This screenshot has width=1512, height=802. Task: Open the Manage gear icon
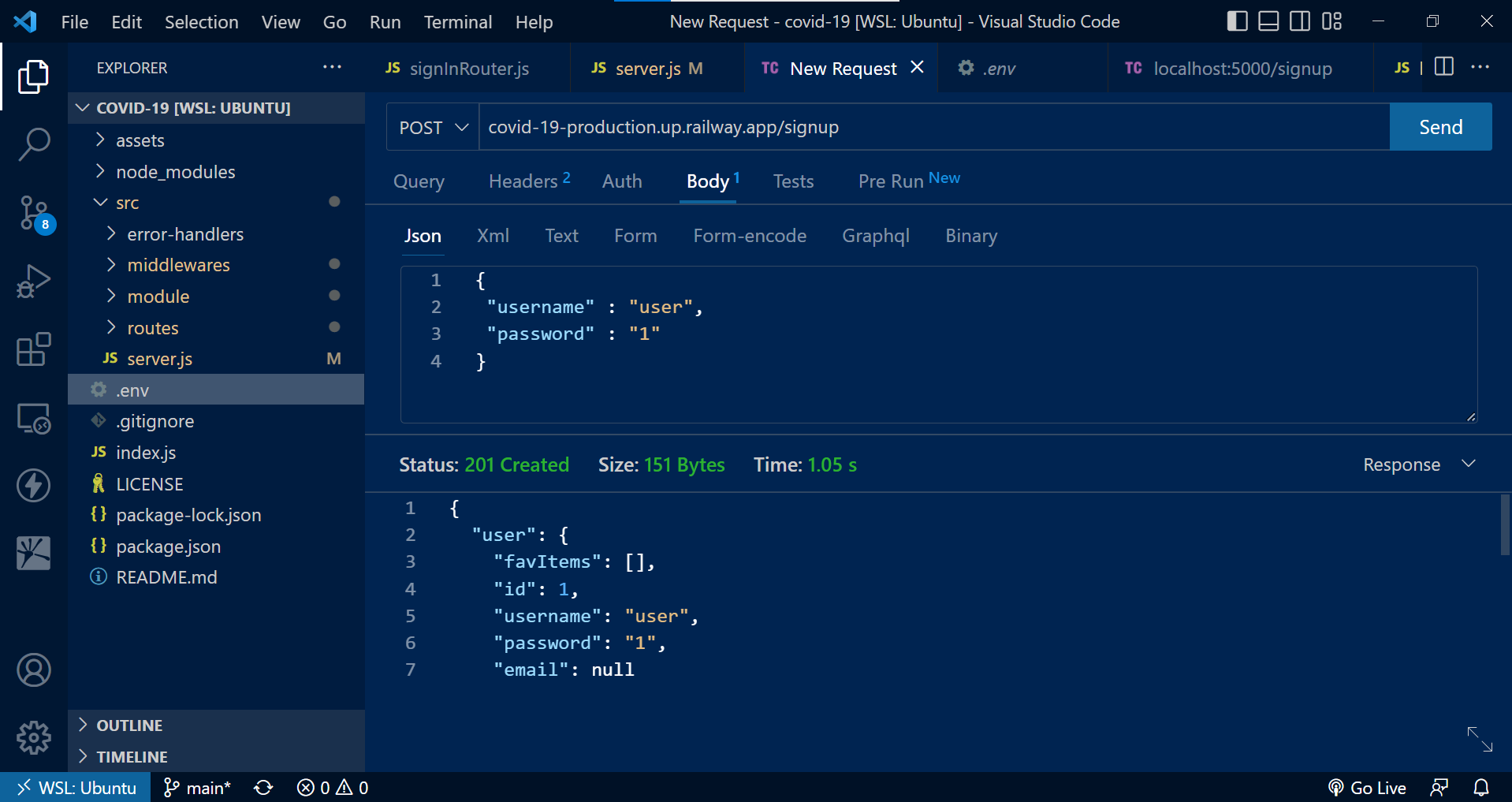point(33,738)
